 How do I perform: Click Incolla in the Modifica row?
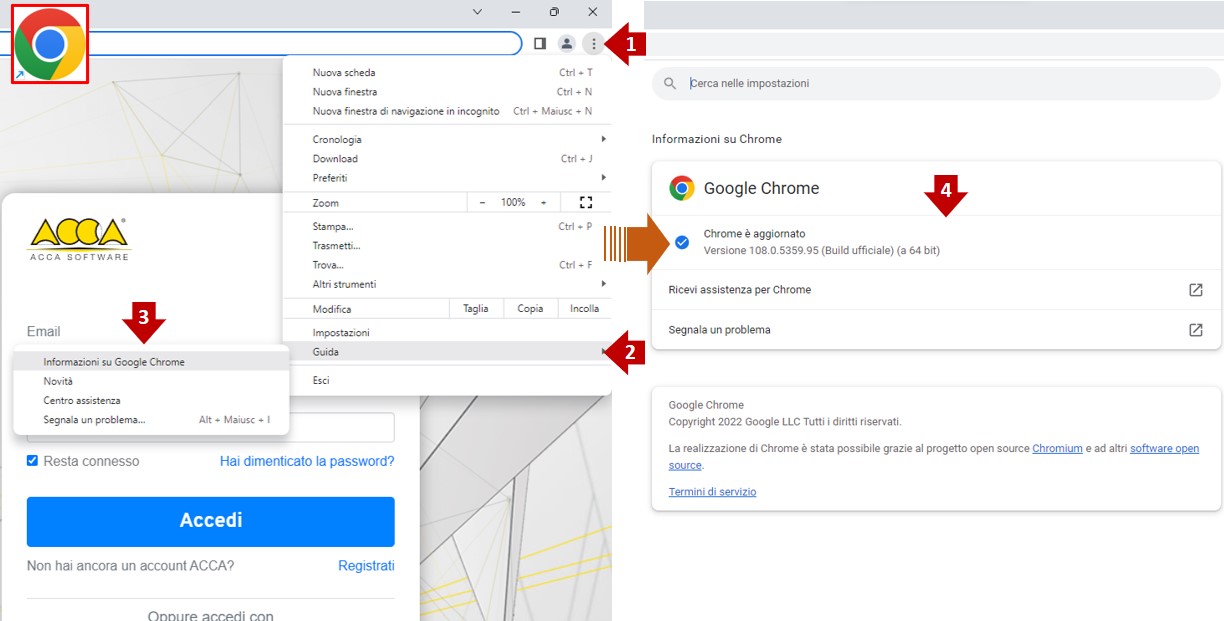[584, 309]
